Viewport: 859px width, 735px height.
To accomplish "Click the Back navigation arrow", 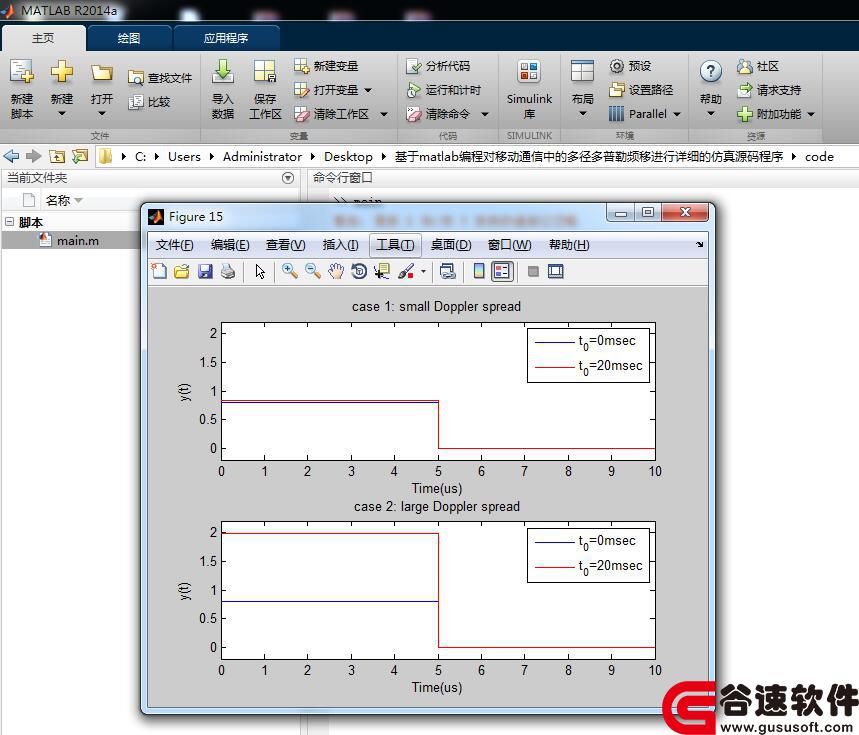I will pyautogui.click(x=11, y=157).
